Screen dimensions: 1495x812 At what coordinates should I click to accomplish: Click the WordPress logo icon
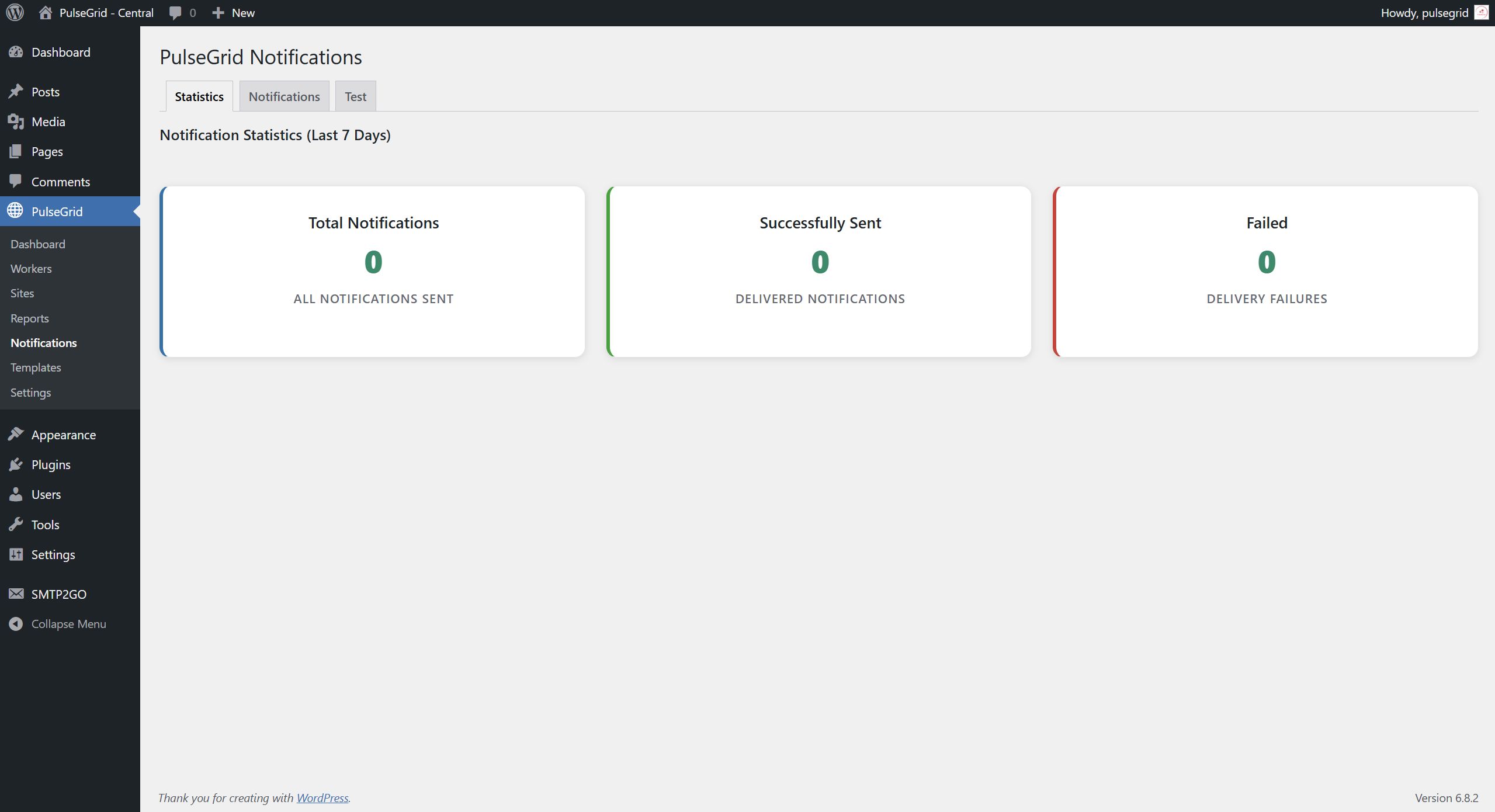pyautogui.click(x=15, y=12)
